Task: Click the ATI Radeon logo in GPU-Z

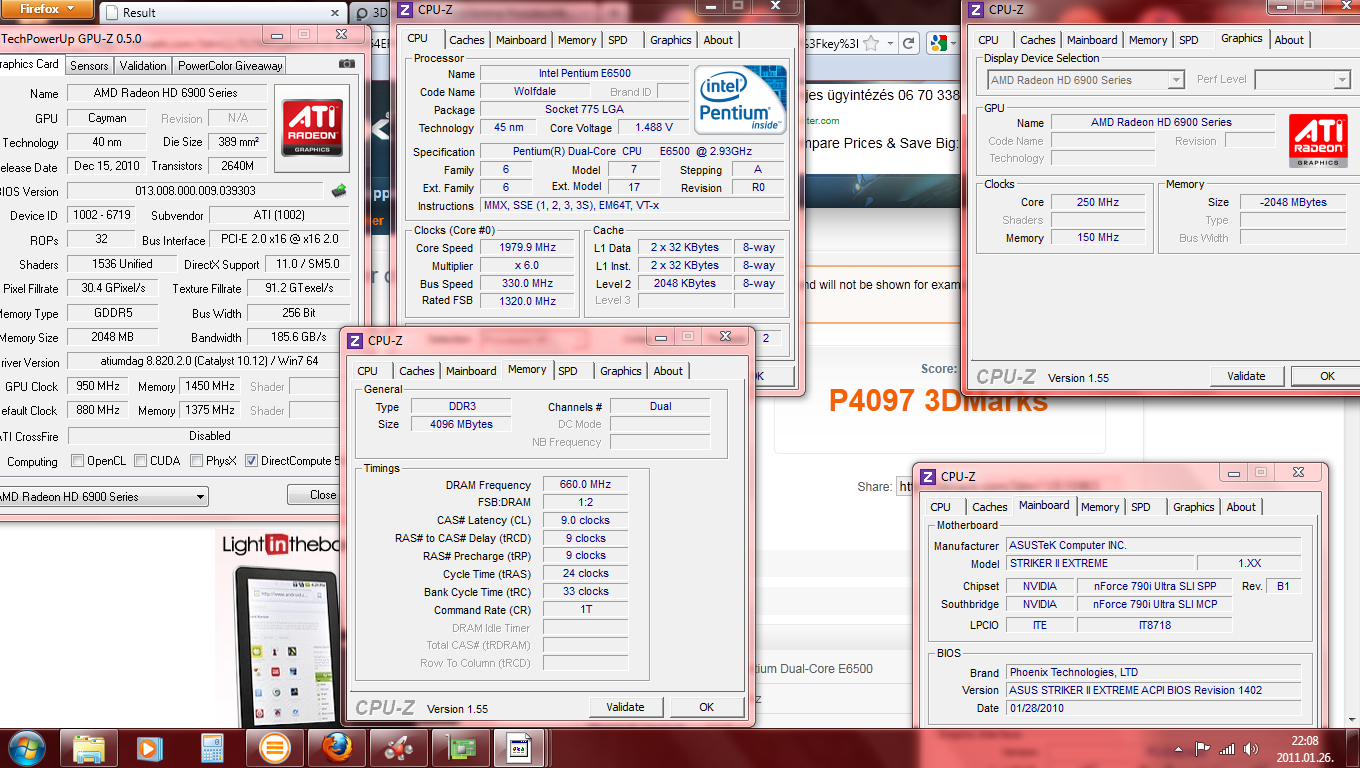Action: pos(312,127)
